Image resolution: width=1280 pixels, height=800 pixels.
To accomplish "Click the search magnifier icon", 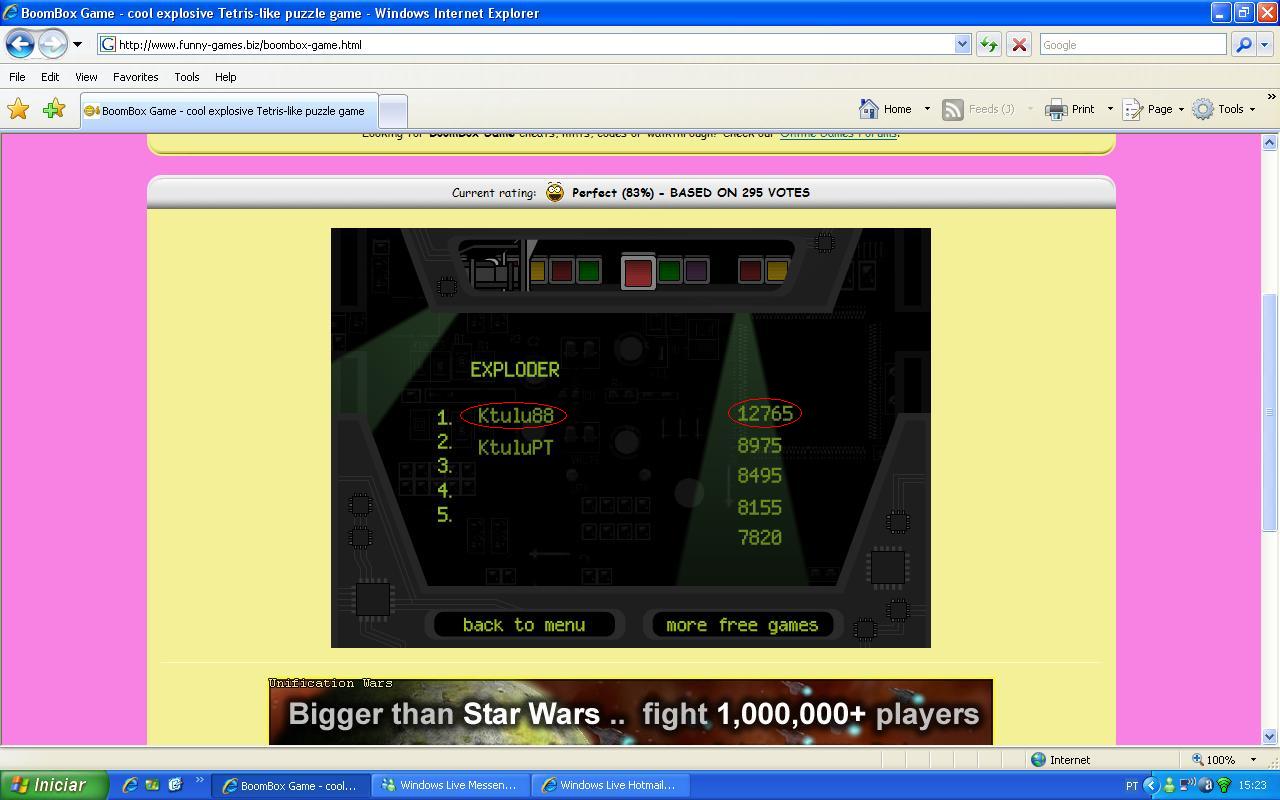I will pyautogui.click(x=1243, y=44).
